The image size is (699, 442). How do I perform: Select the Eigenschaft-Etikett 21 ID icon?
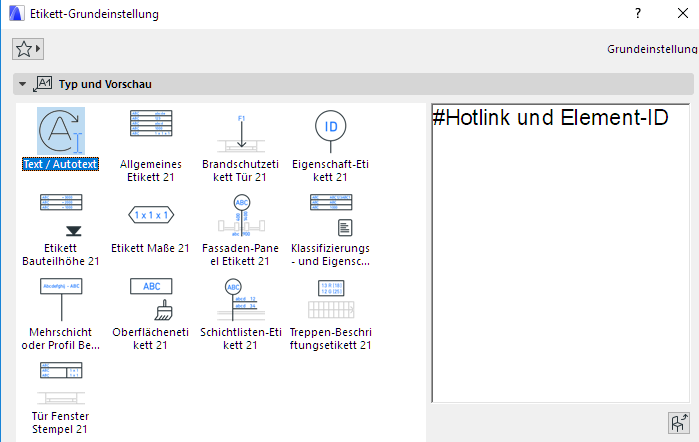(330, 132)
